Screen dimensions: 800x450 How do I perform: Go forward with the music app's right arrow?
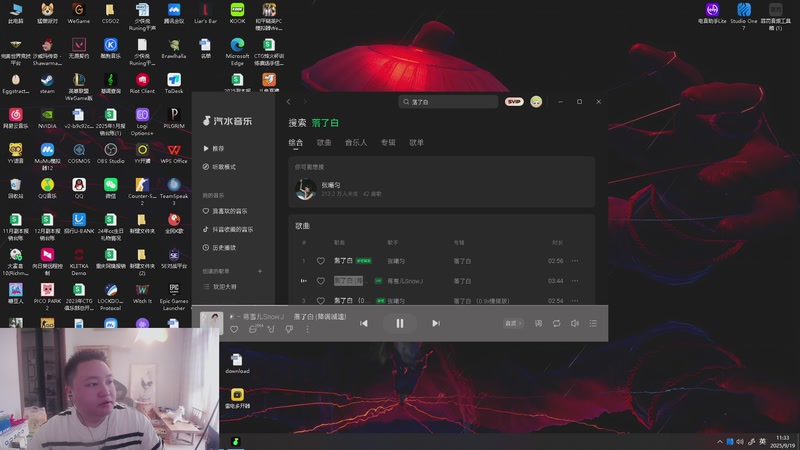click(x=305, y=102)
